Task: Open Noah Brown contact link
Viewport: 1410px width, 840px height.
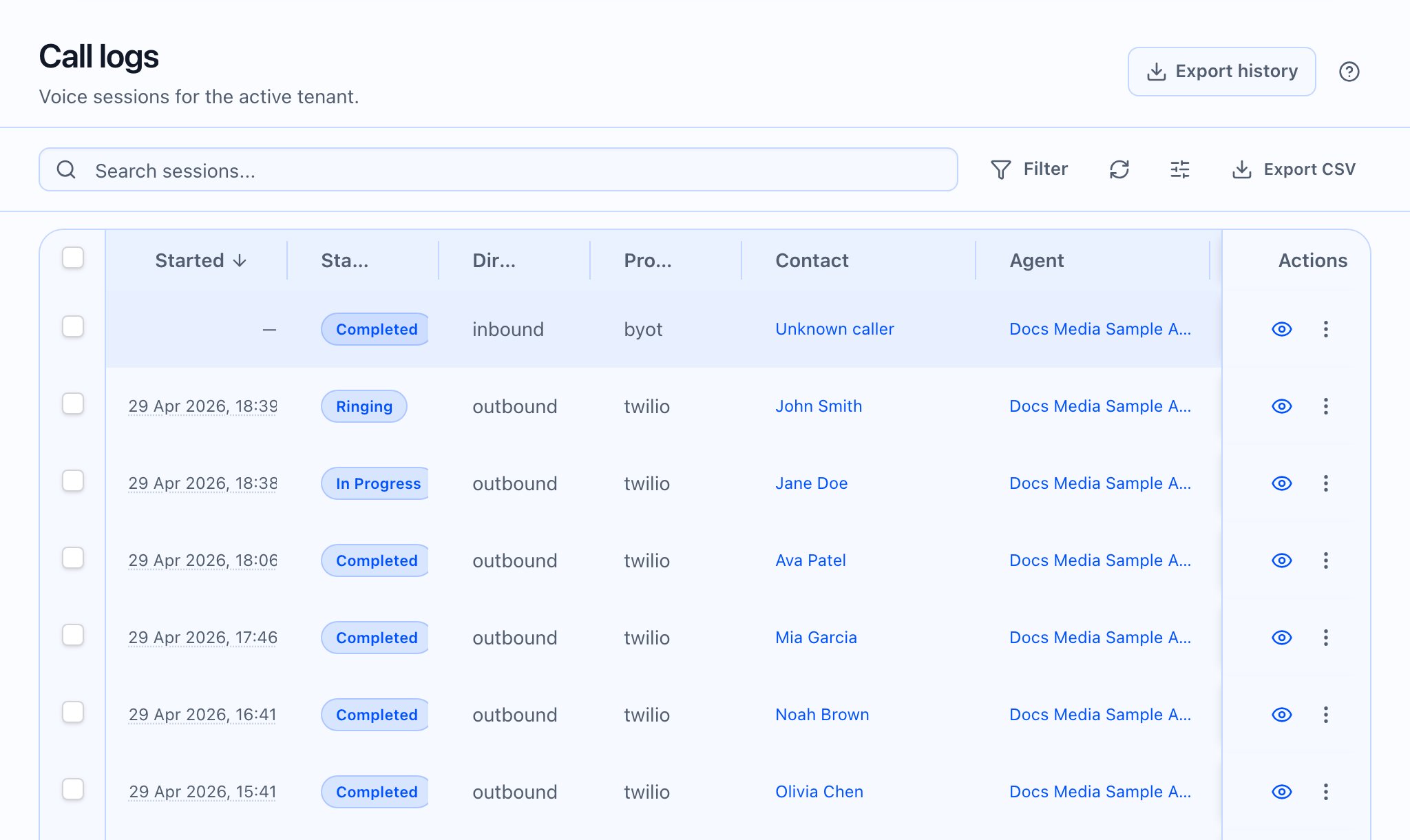Action: pyautogui.click(x=822, y=715)
